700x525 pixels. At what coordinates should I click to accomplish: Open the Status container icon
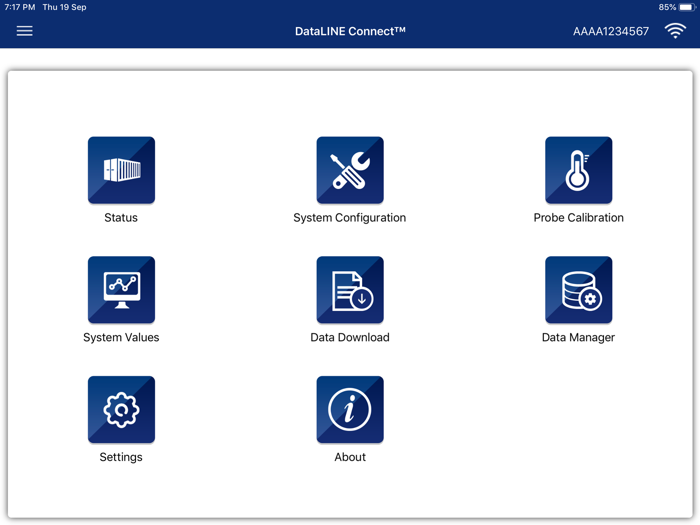click(121, 170)
